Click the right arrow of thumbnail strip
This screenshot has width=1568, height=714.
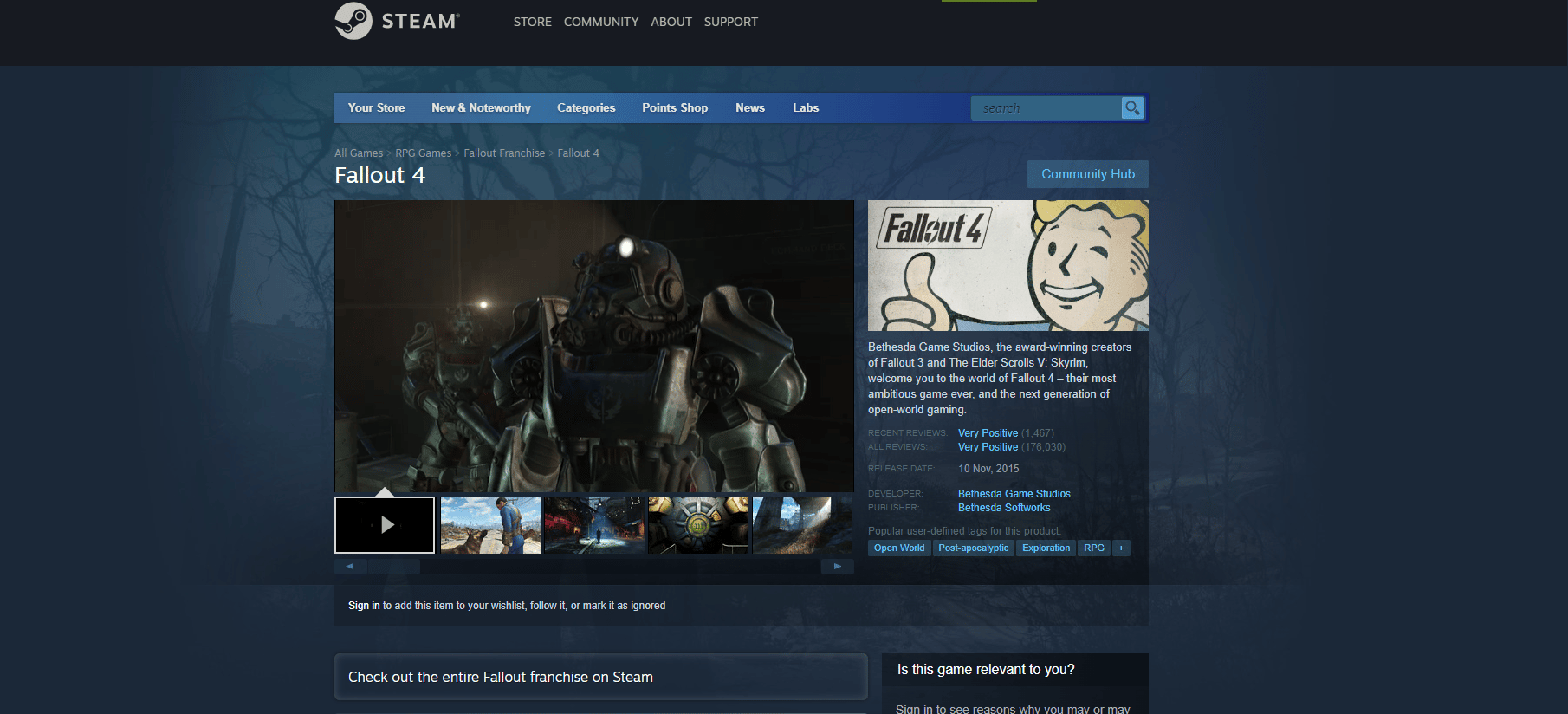[x=837, y=566]
